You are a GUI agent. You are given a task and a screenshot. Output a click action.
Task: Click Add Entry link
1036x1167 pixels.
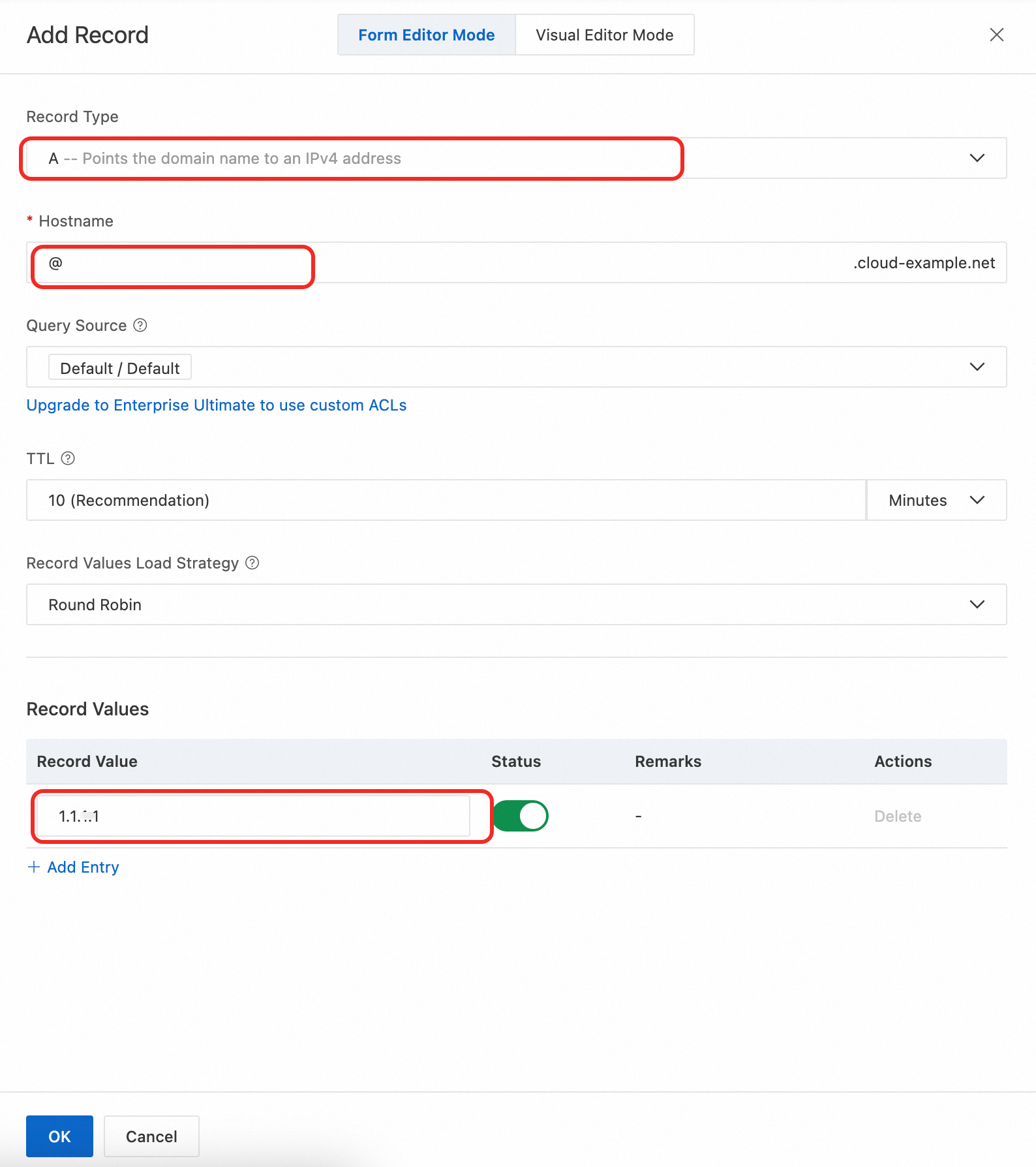click(x=83, y=867)
